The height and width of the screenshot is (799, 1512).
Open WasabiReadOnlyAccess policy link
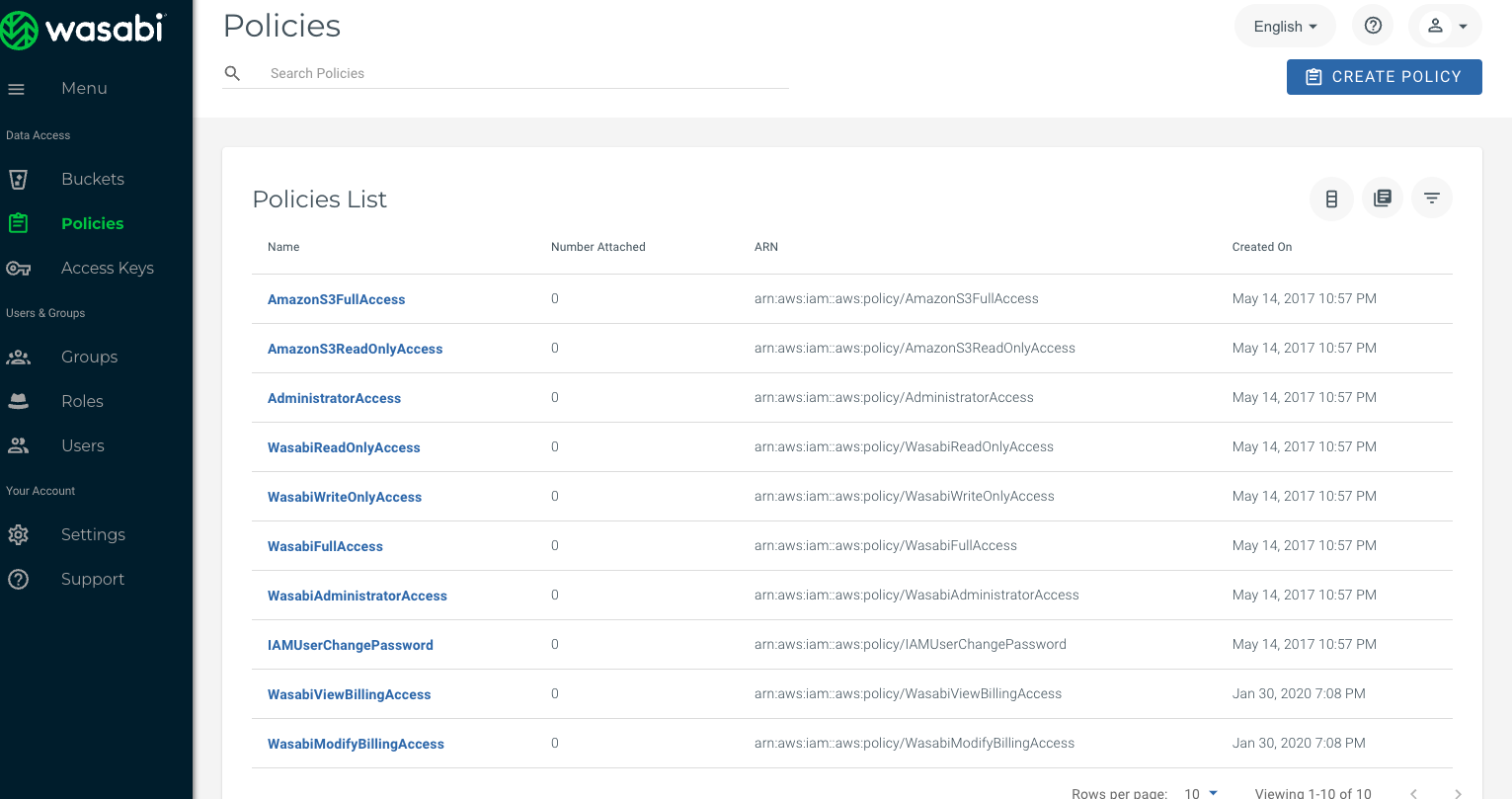pyautogui.click(x=344, y=447)
